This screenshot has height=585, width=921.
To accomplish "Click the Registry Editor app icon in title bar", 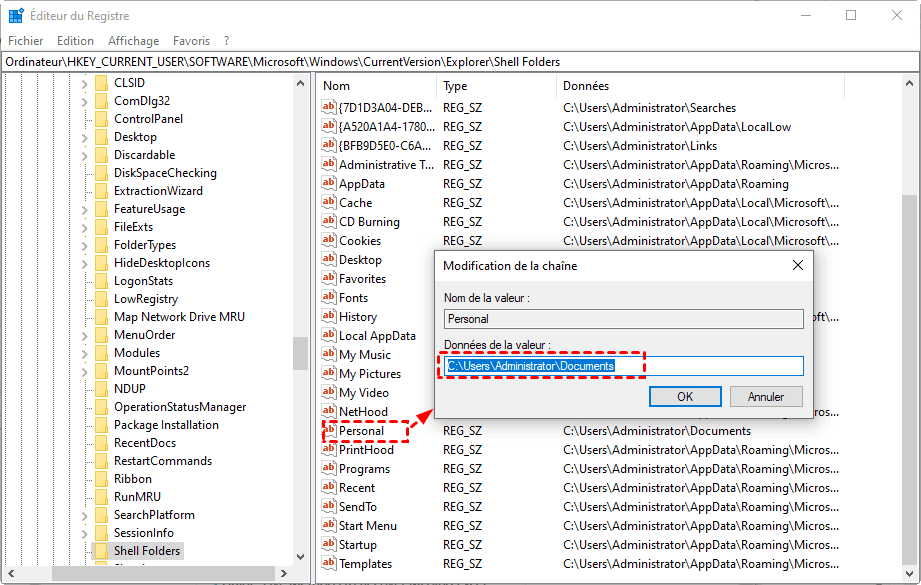I will click(x=16, y=15).
